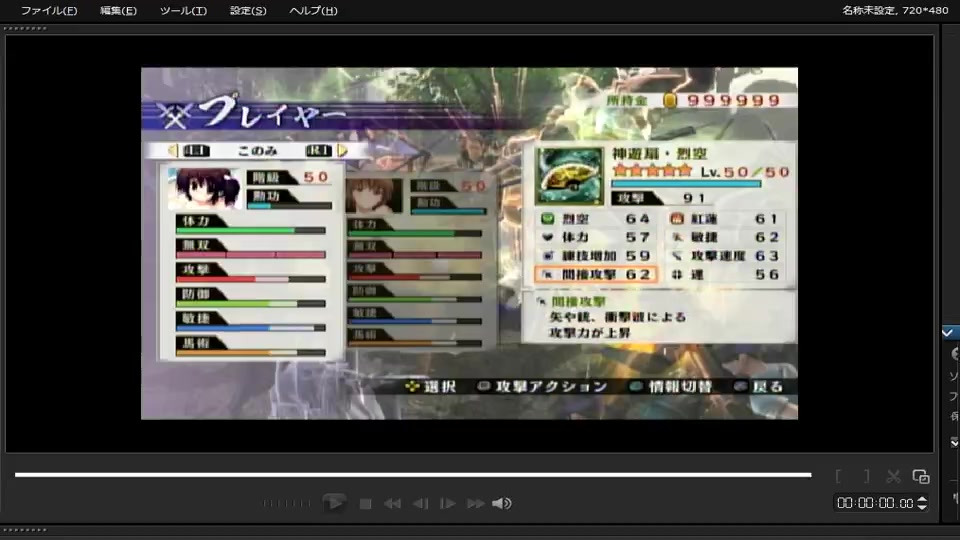Open the ツール(T) menu
This screenshot has width=960, height=540.
(183, 10)
